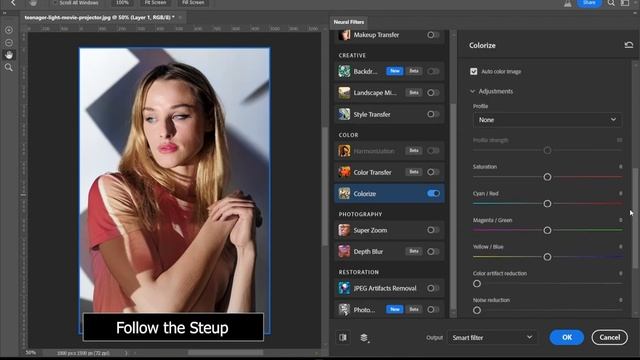Select the teenager-light-movie-projector.jpg document tab
Viewport: 640px width, 360px height.
click(x=100, y=18)
